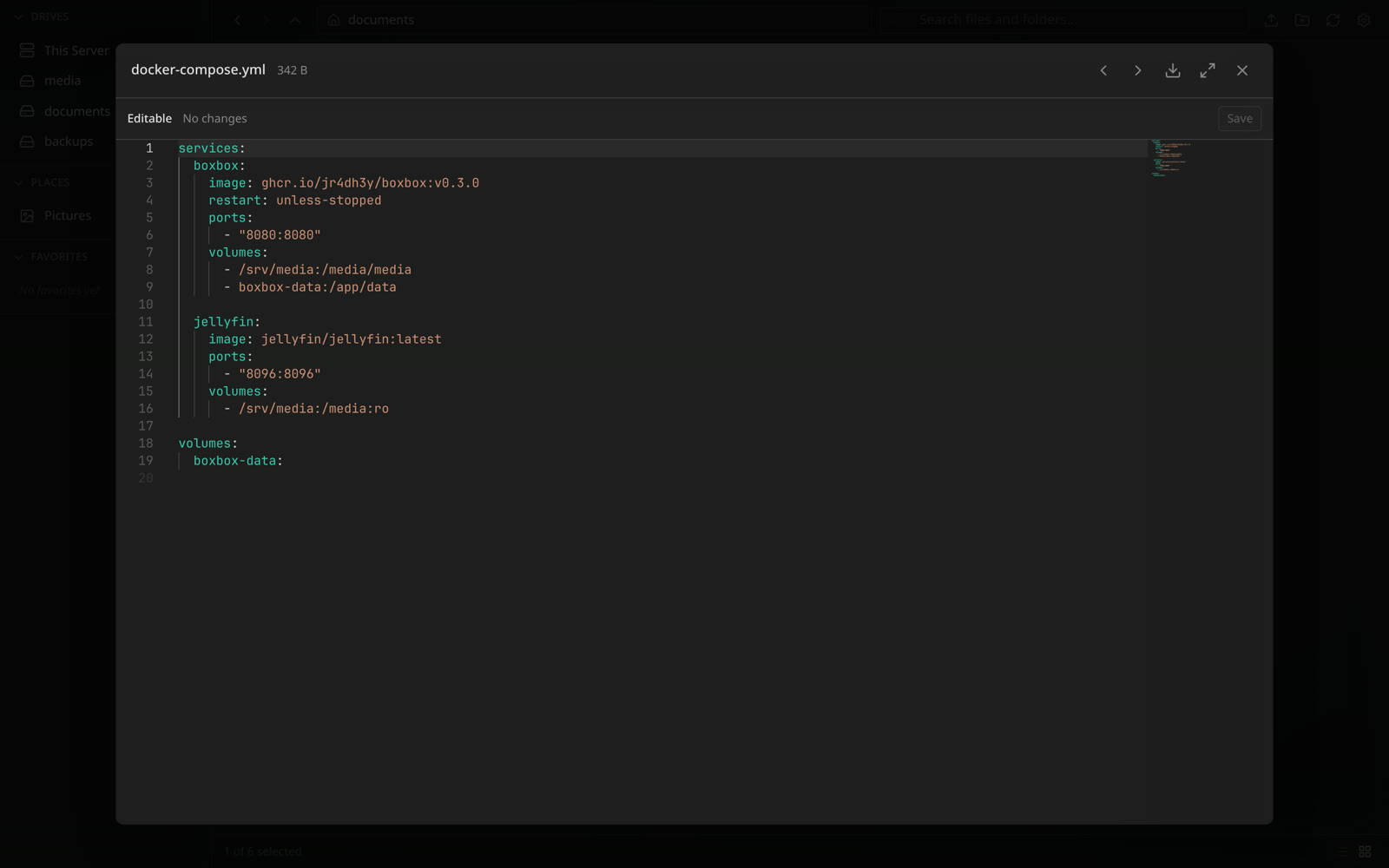Close the docker-compose.yml preview dialog

coord(1242,70)
